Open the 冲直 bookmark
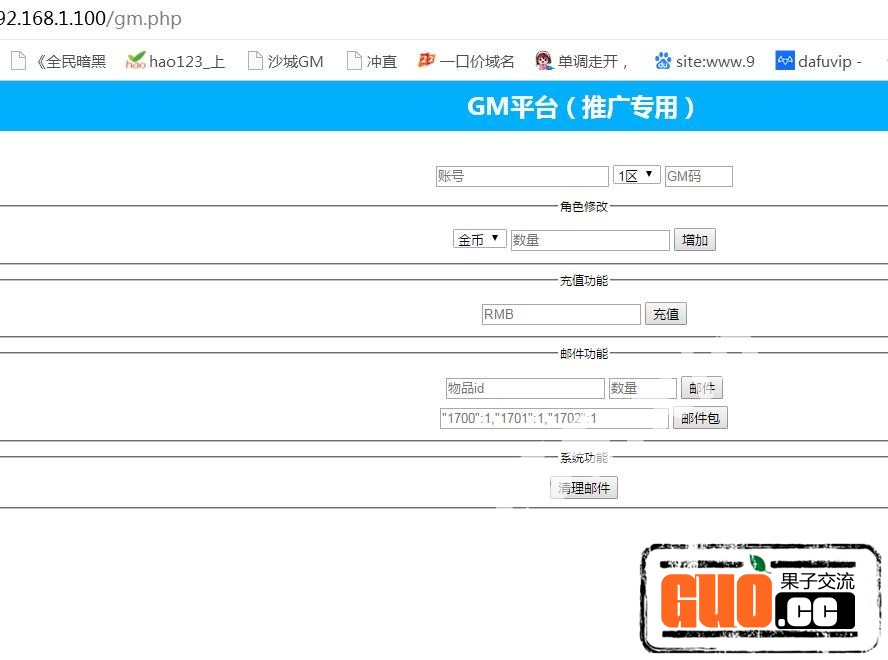The image size is (888, 660). coord(371,61)
